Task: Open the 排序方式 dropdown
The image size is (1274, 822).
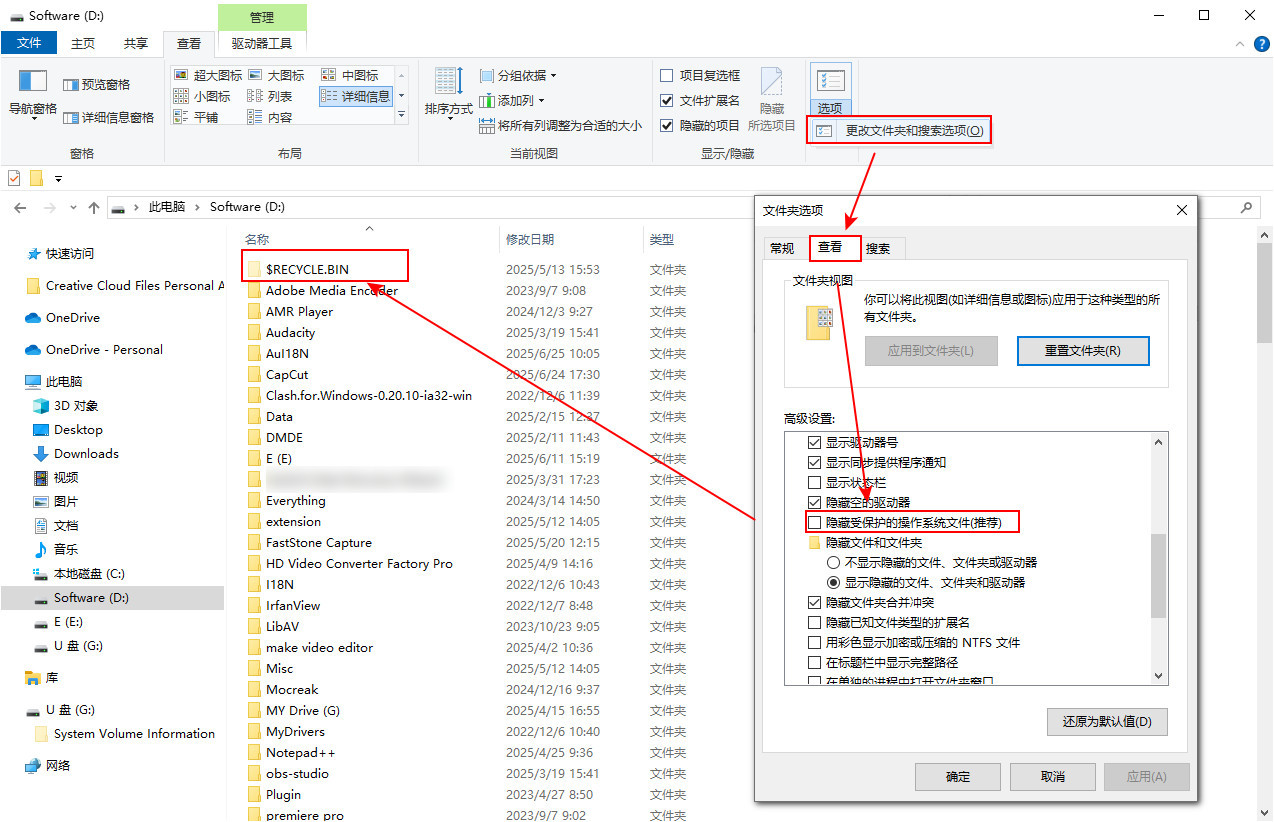Action: [x=447, y=94]
